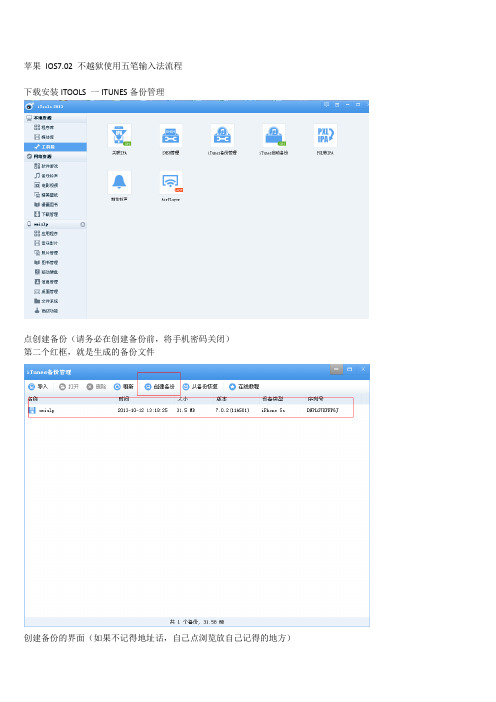This screenshot has width=496, height=702.
Task: Select the weizlp backup row
Action: (191, 410)
